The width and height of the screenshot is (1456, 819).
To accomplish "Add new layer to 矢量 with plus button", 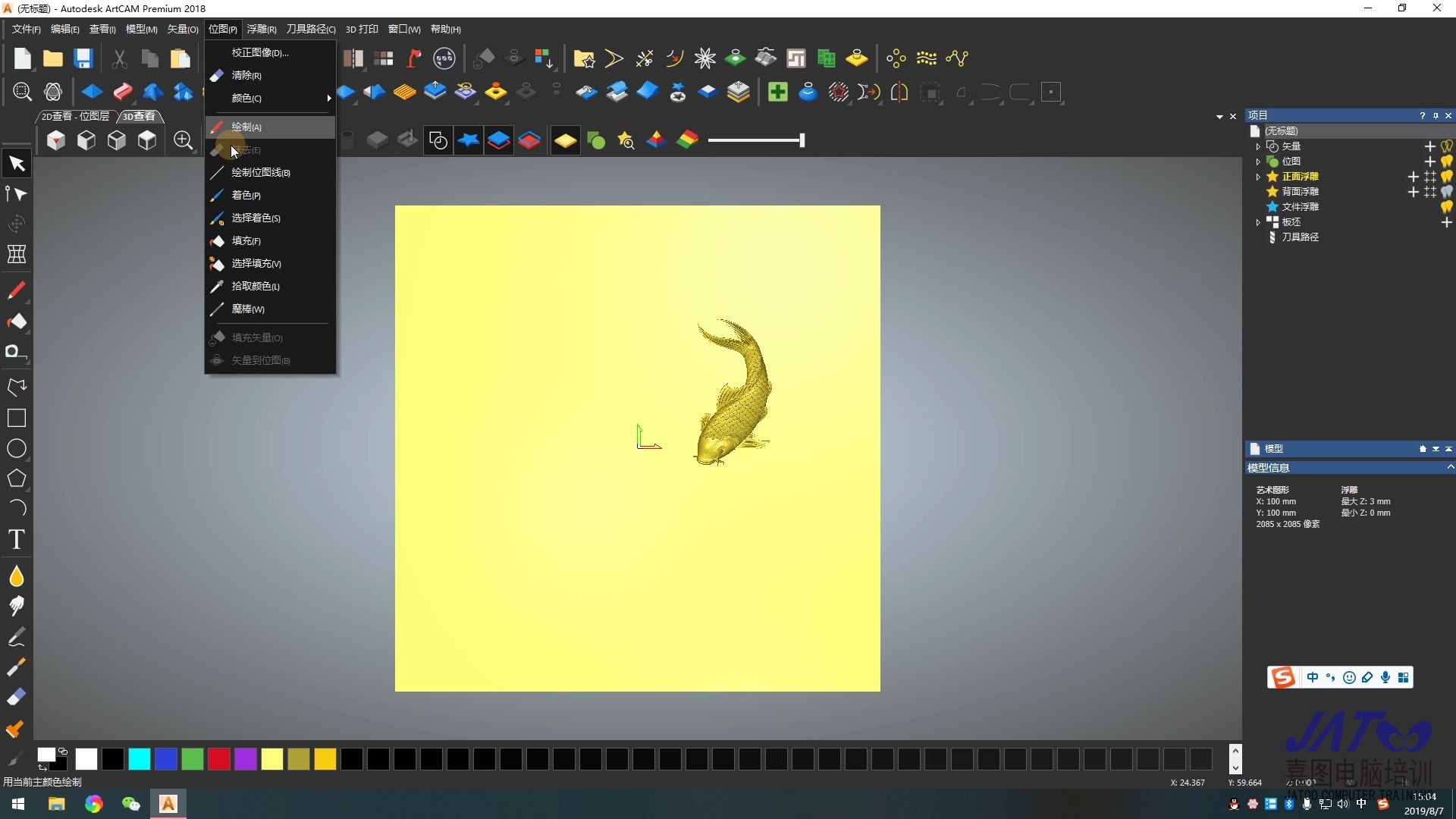I will pyautogui.click(x=1429, y=146).
